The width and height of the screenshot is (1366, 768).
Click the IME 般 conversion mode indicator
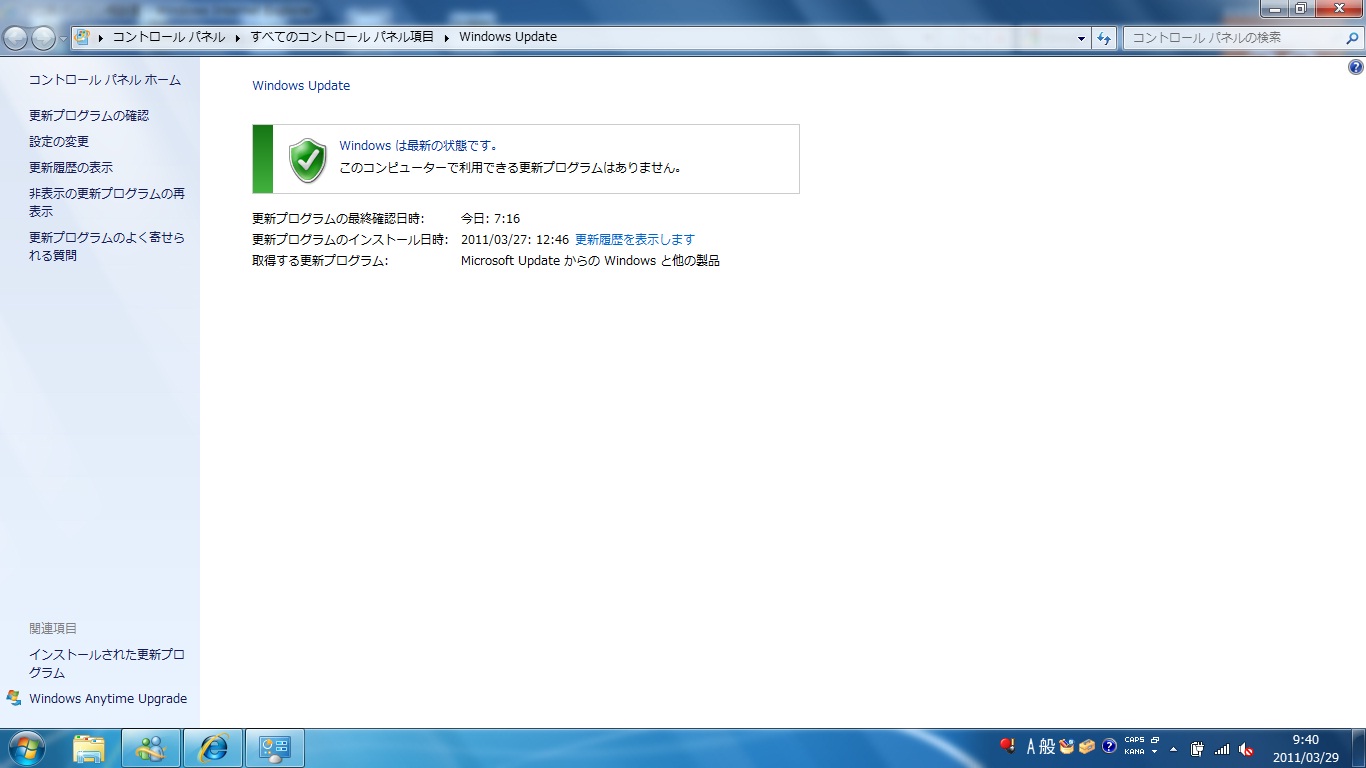coord(1048,746)
